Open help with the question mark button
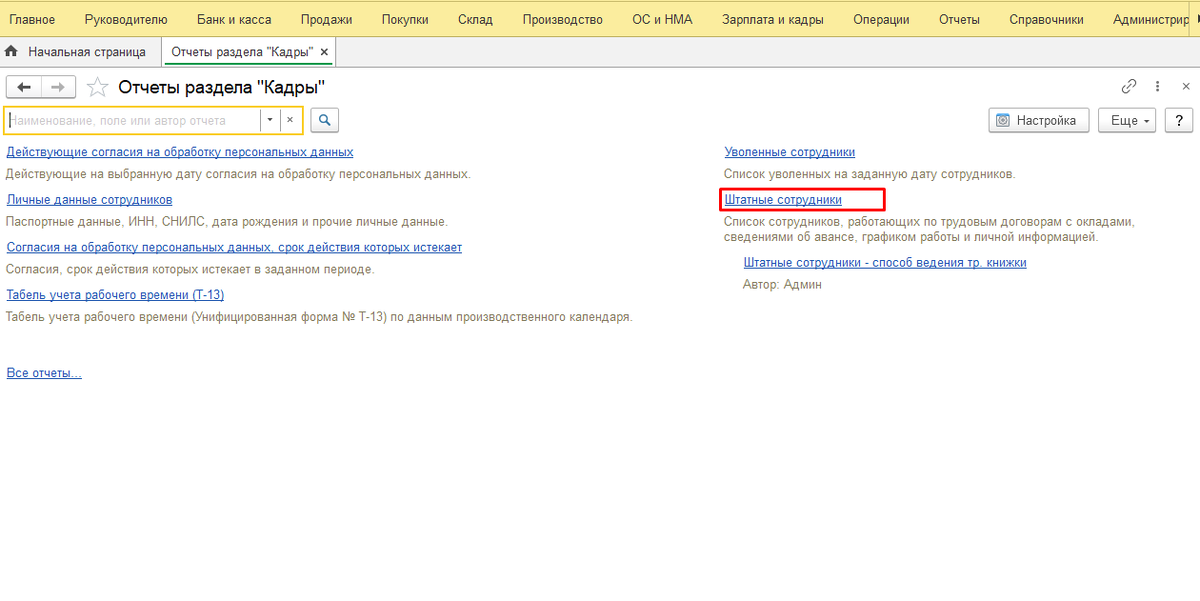Viewport: 1200px width, 601px height. coord(1178,120)
